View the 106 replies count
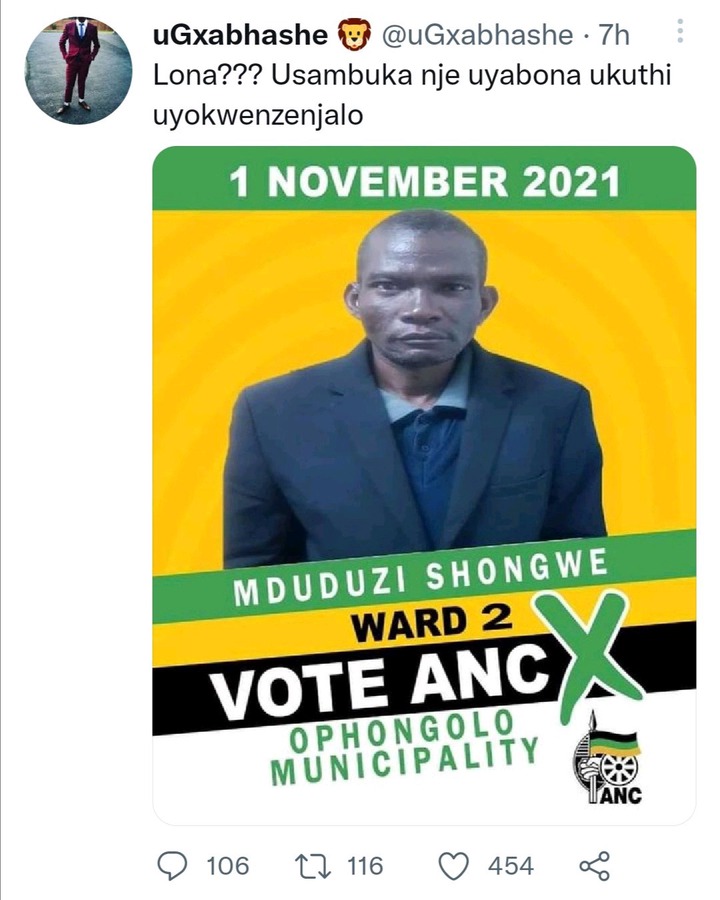The height and width of the screenshot is (900, 720). coord(227,866)
